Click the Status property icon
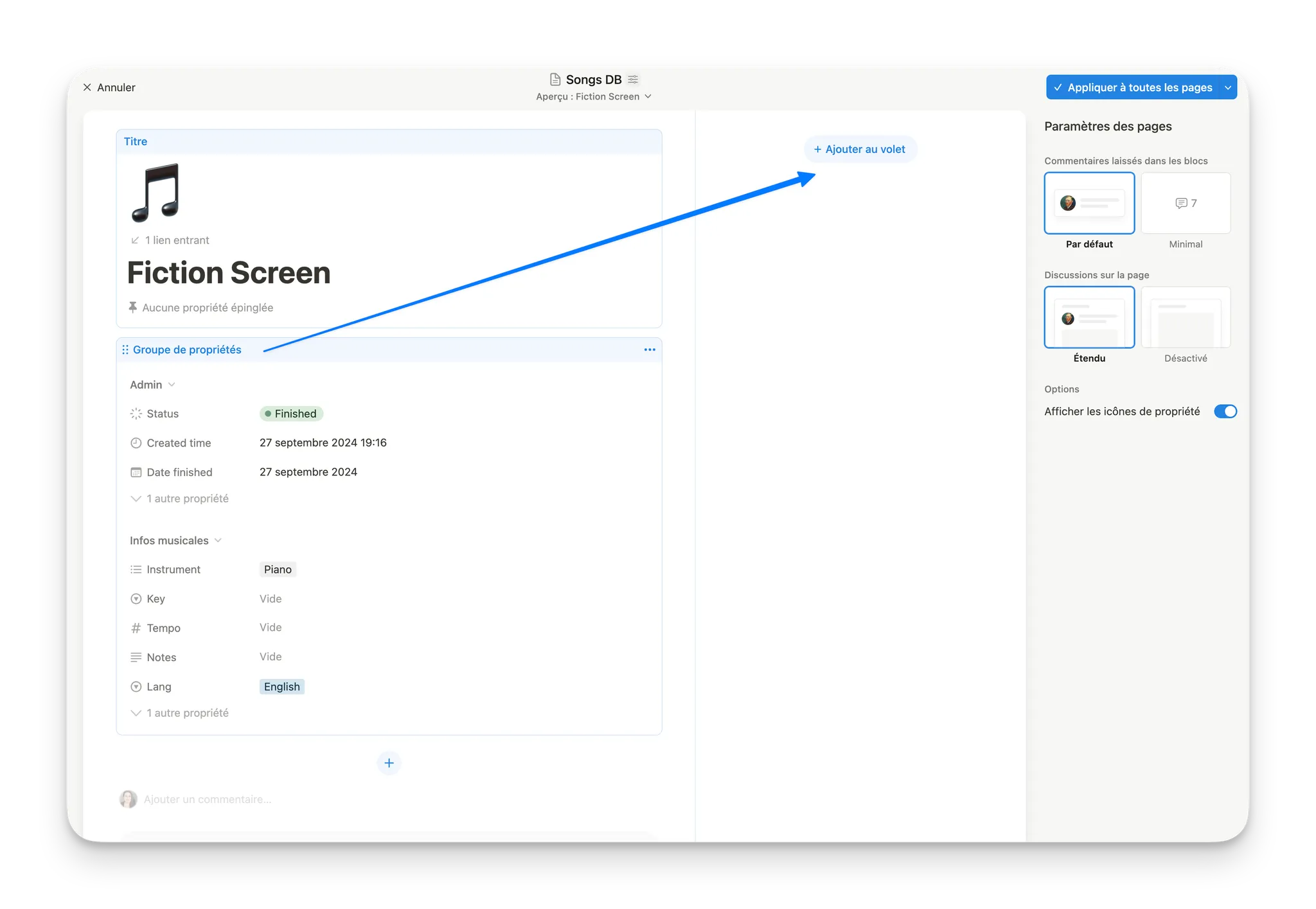This screenshot has height=909, width=1316. pyautogui.click(x=136, y=414)
